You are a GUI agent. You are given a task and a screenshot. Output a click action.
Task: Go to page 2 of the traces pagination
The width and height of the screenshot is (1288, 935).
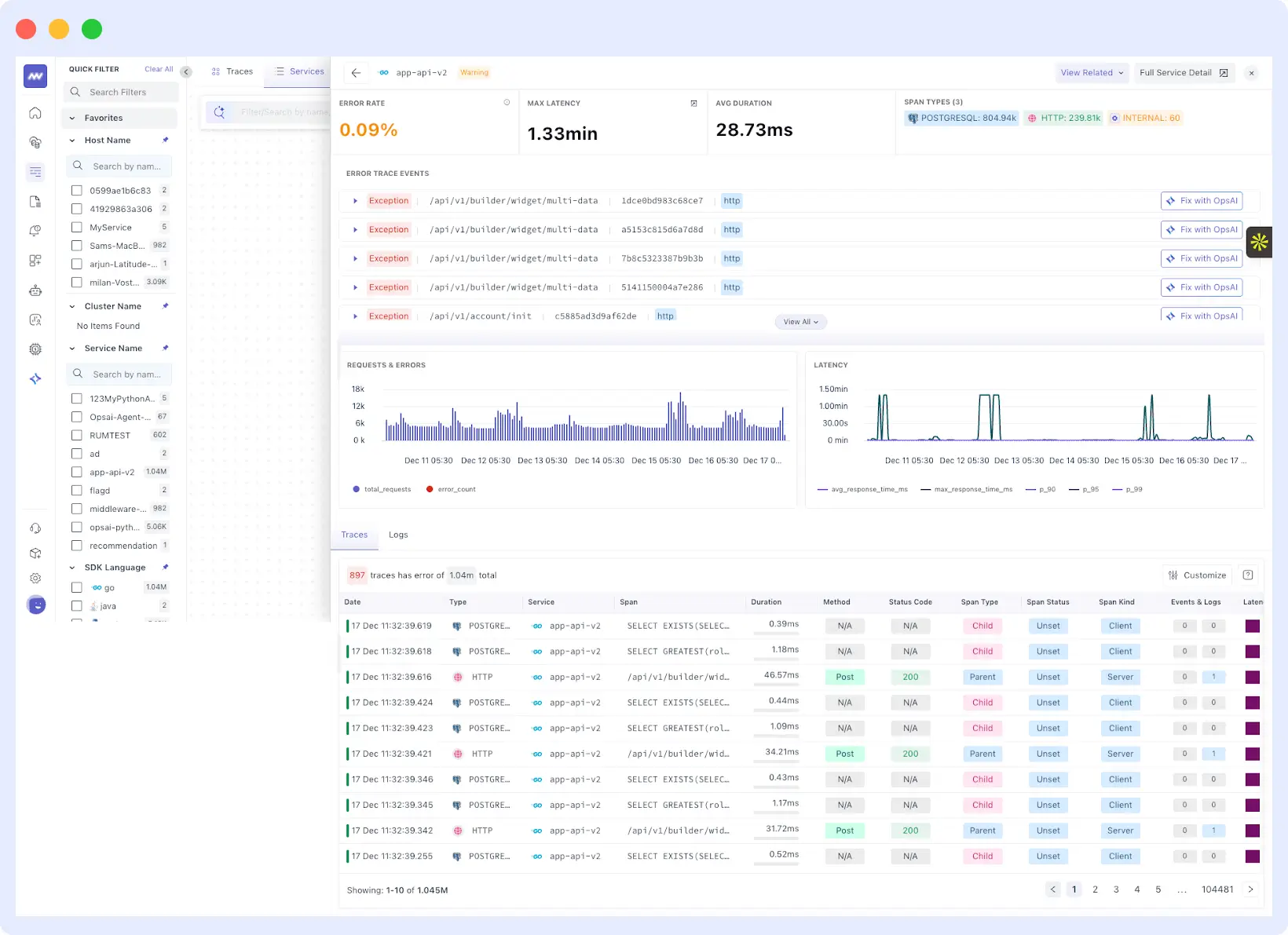(1095, 889)
